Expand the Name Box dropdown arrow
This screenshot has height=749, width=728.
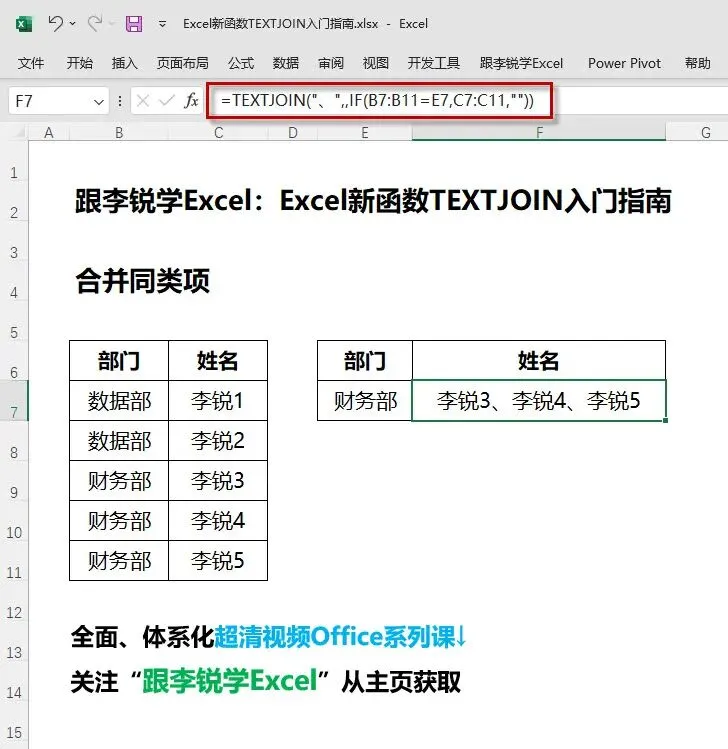(99, 102)
